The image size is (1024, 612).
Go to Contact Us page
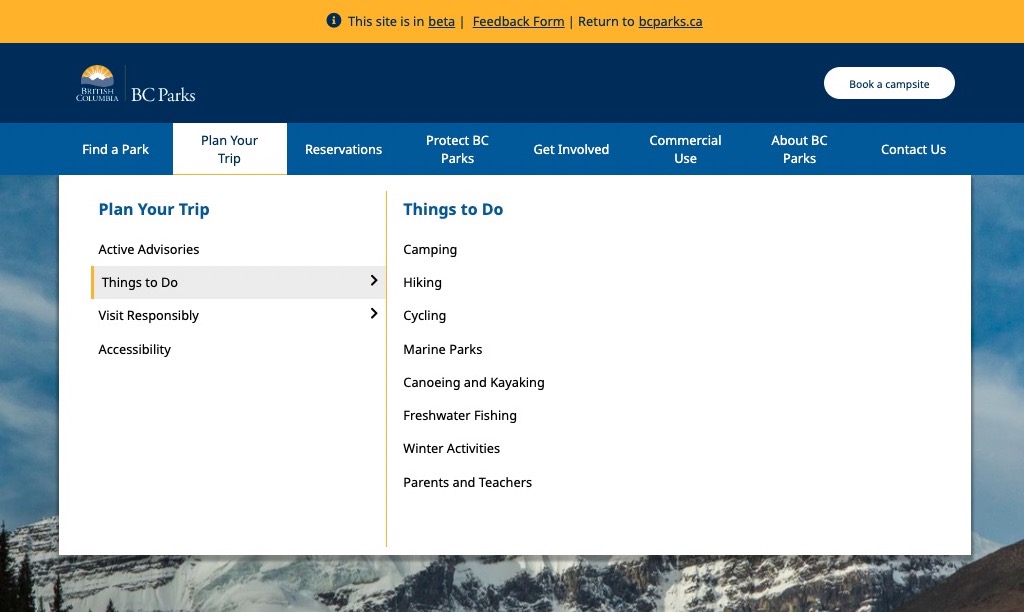pos(913,149)
